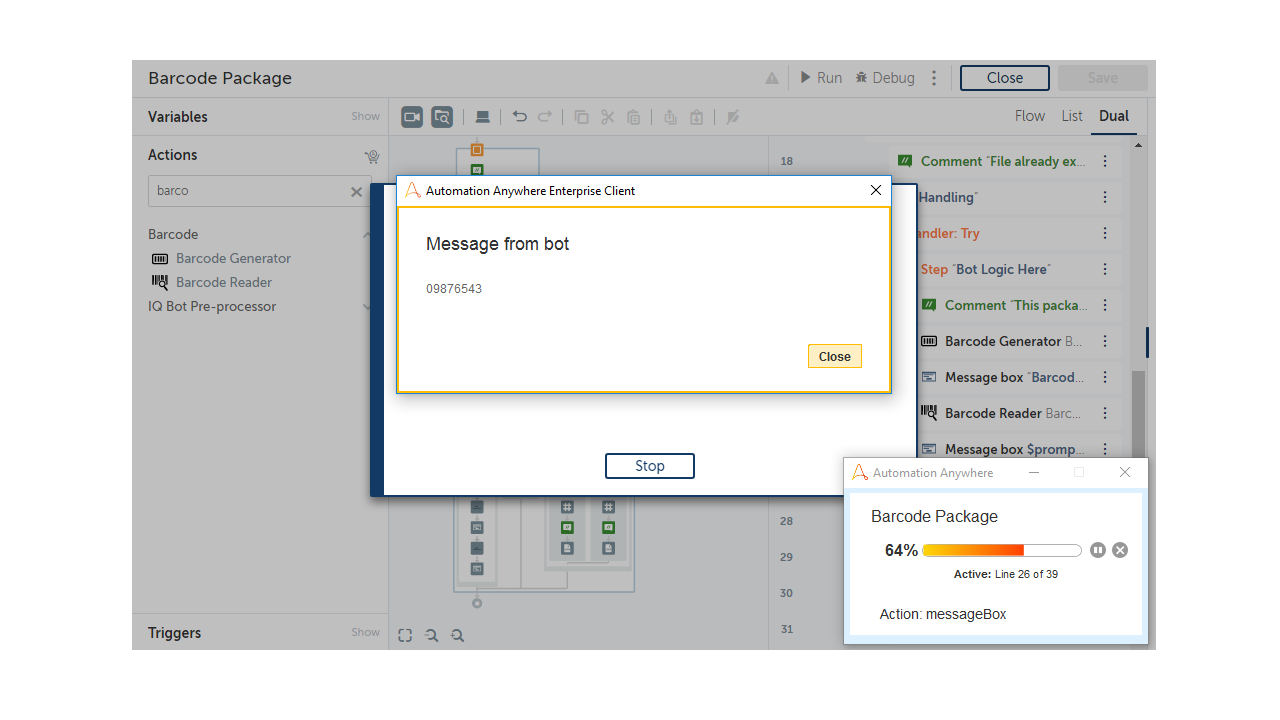Select the Message box $promp… line
1280x720 pixels.
tap(1018, 448)
